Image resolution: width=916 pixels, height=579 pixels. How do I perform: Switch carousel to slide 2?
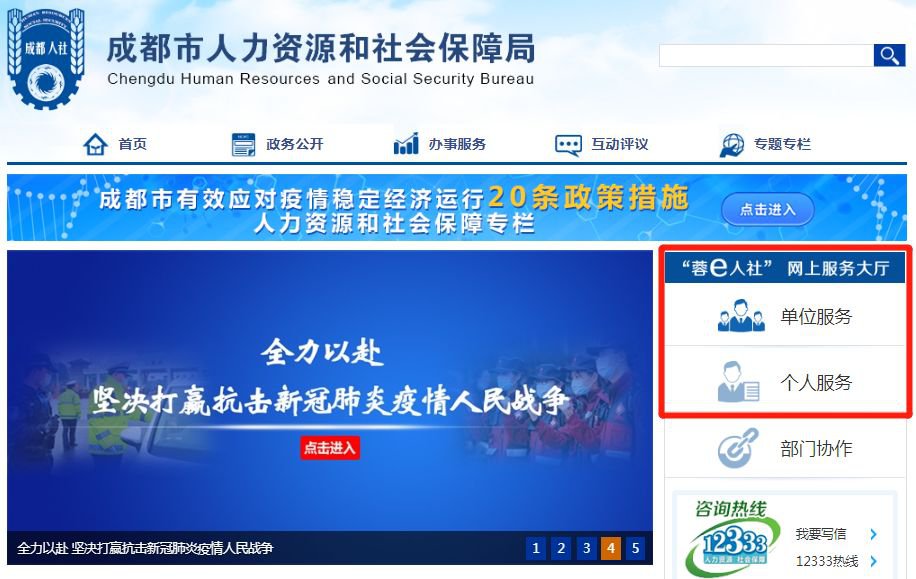tap(561, 548)
